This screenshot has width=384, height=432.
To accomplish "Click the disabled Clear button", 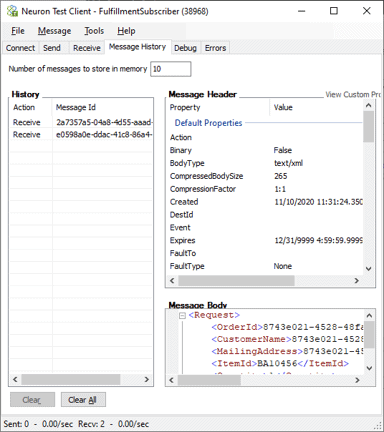I will (x=32, y=399).
